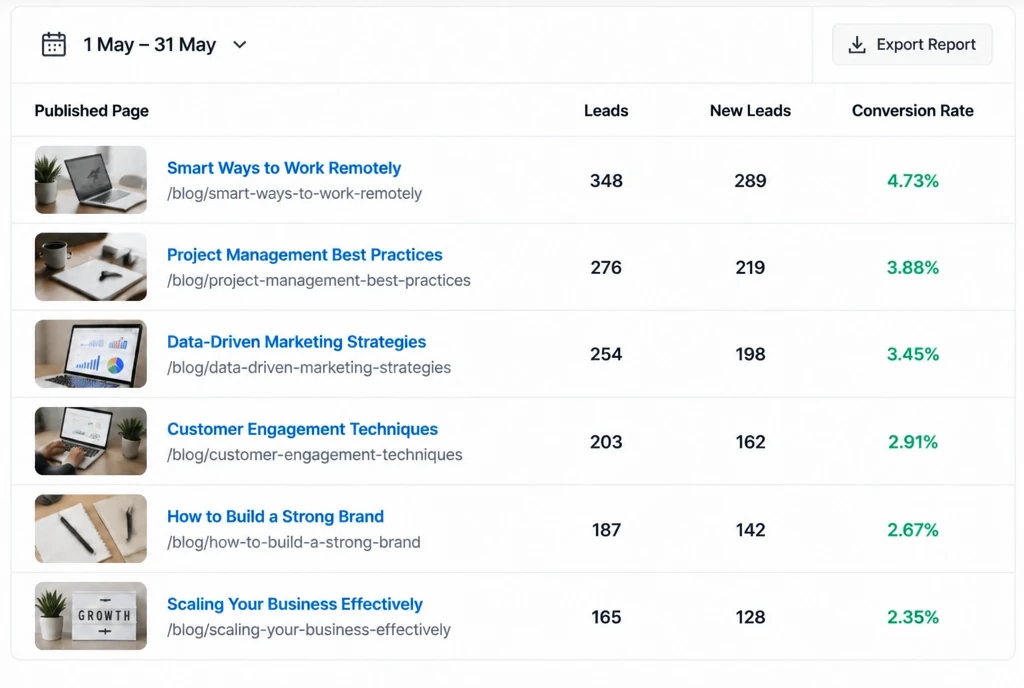Click the Smart Ways to Work Remotely thumbnail
1024x688 pixels.
point(91,180)
